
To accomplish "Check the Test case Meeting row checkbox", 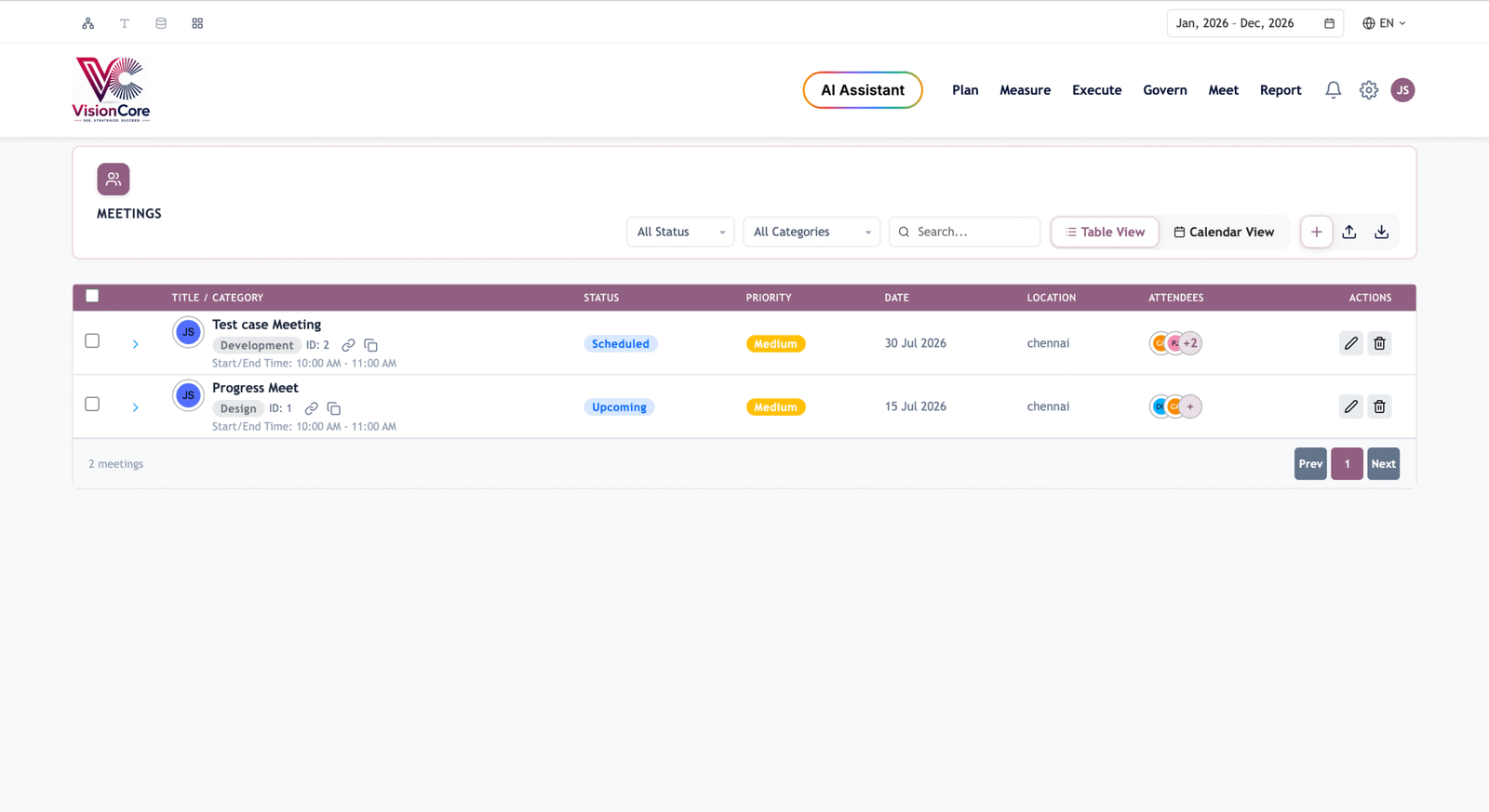I will click(92, 340).
